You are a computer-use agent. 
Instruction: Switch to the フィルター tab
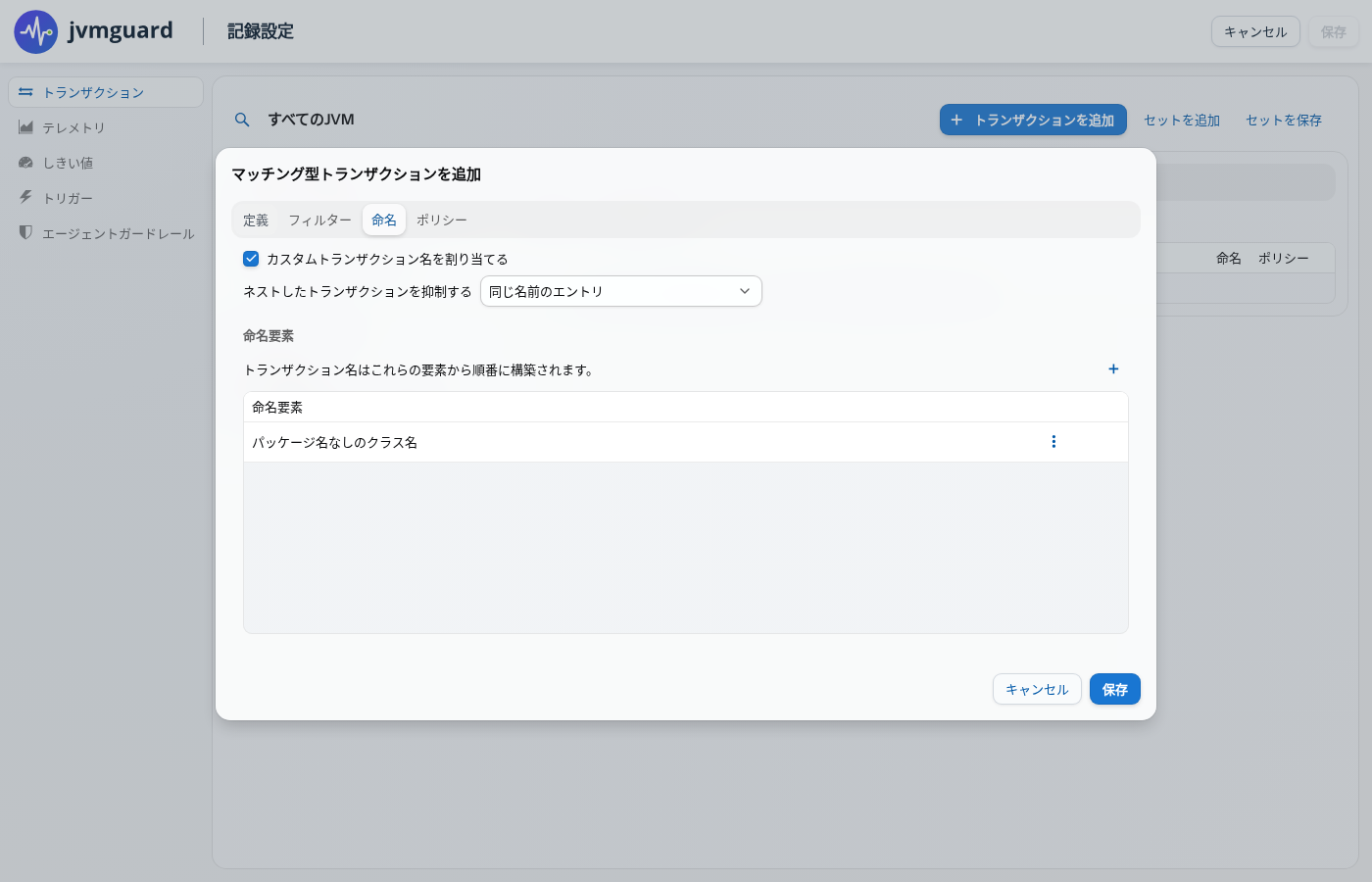coord(319,220)
